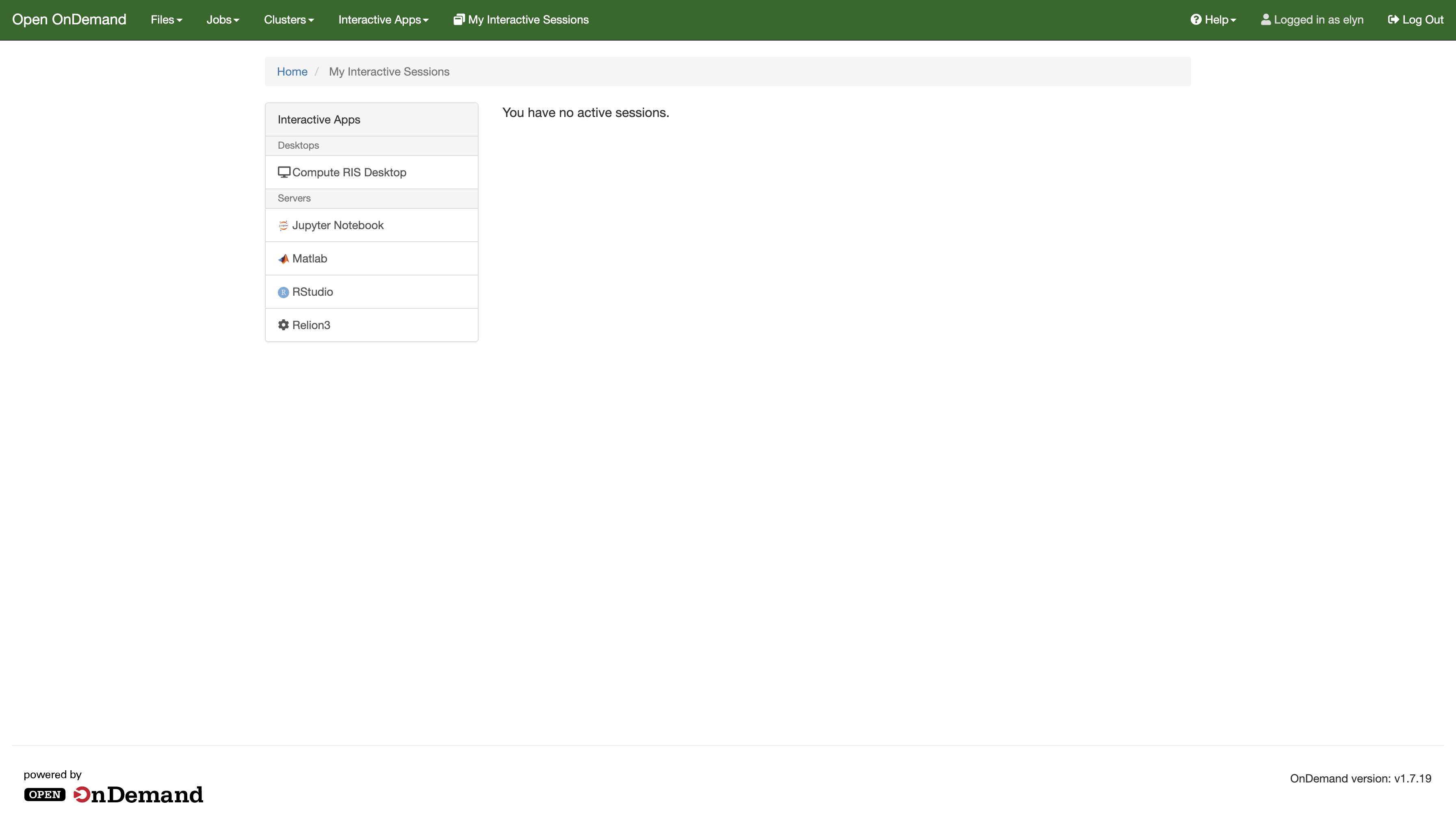The height and width of the screenshot is (819, 1456).
Task: Expand the Interactive Apps navbar dropdown
Action: click(x=383, y=20)
